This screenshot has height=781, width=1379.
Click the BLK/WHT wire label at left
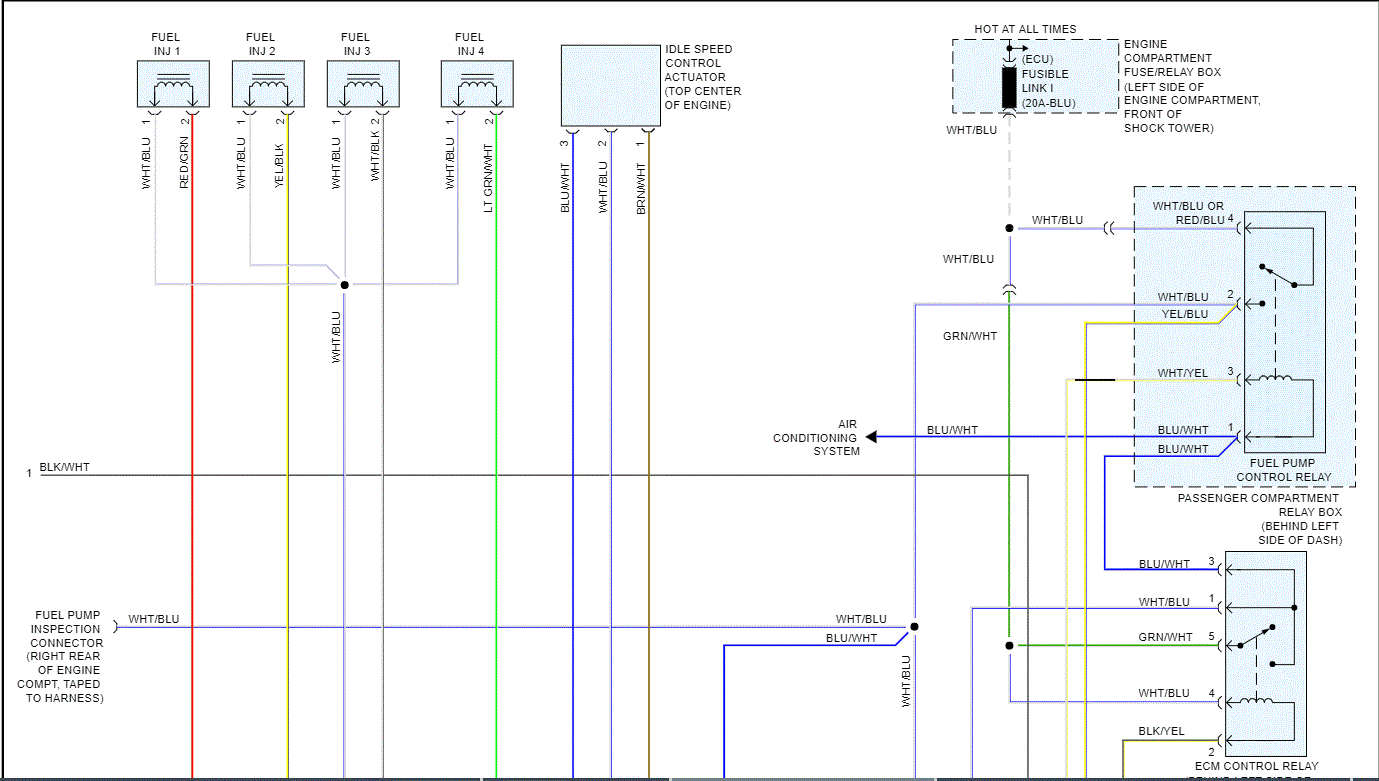[64, 467]
